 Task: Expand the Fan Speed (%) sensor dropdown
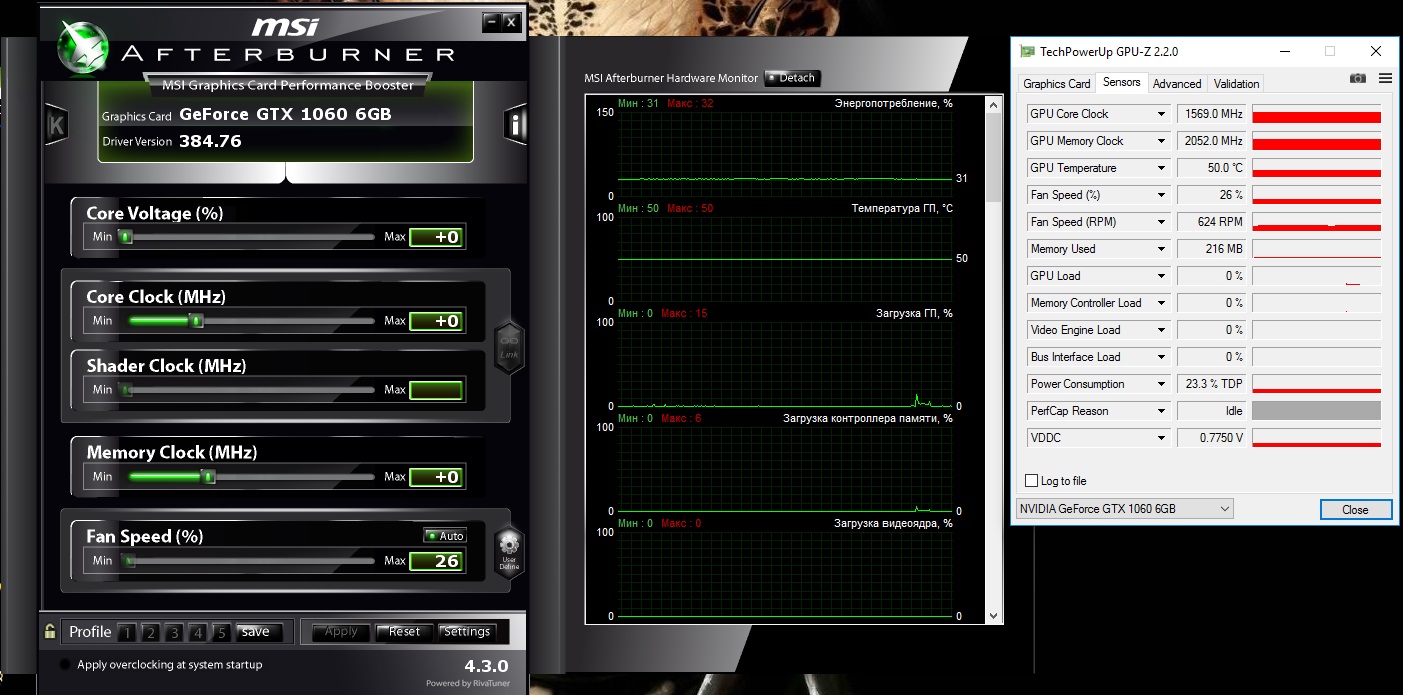click(1161, 195)
